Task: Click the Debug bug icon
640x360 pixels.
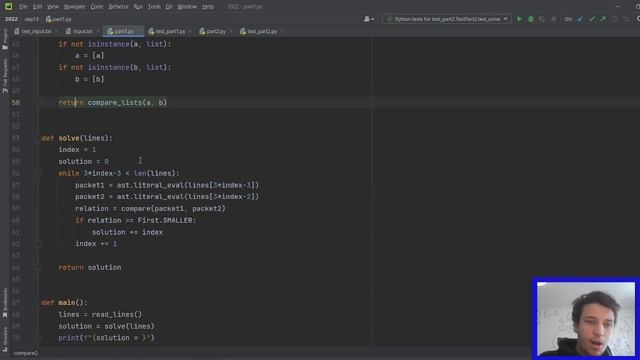Action: [x=531, y=19]
